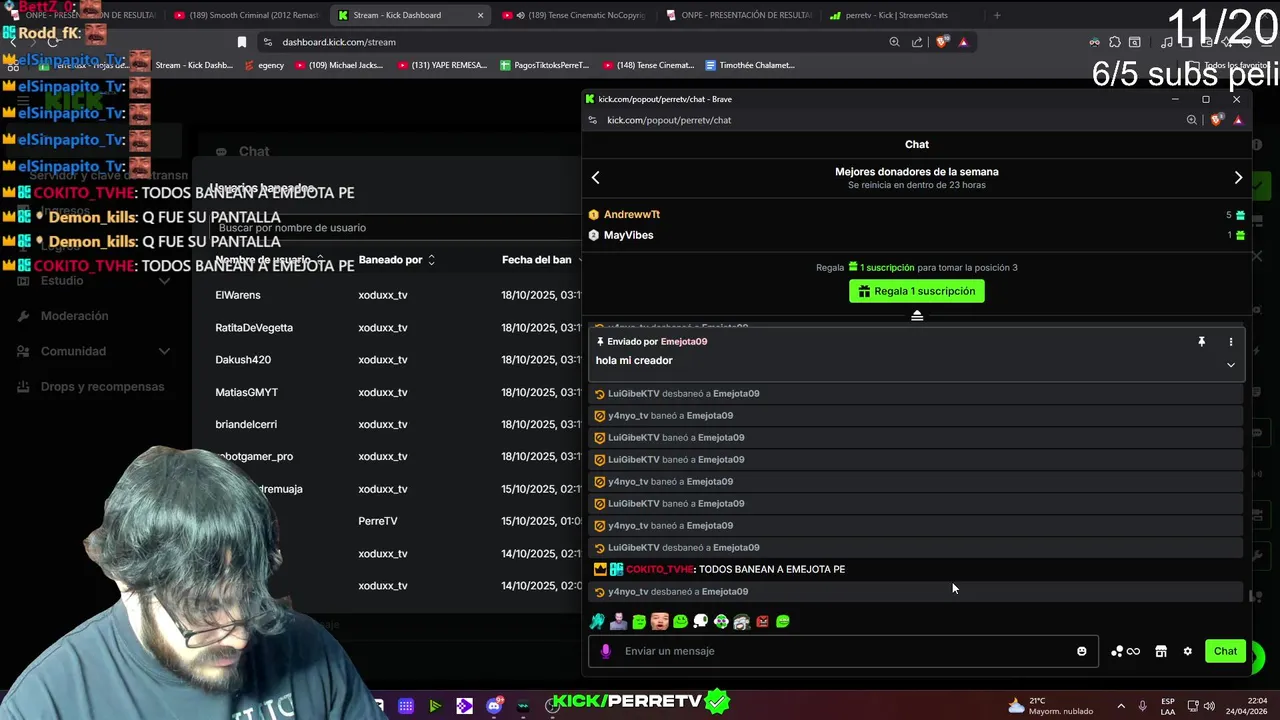The width and height of the screenshot is (1280, 720).
Task: Open chat settings gear icon
Action: pos(1187,651)
